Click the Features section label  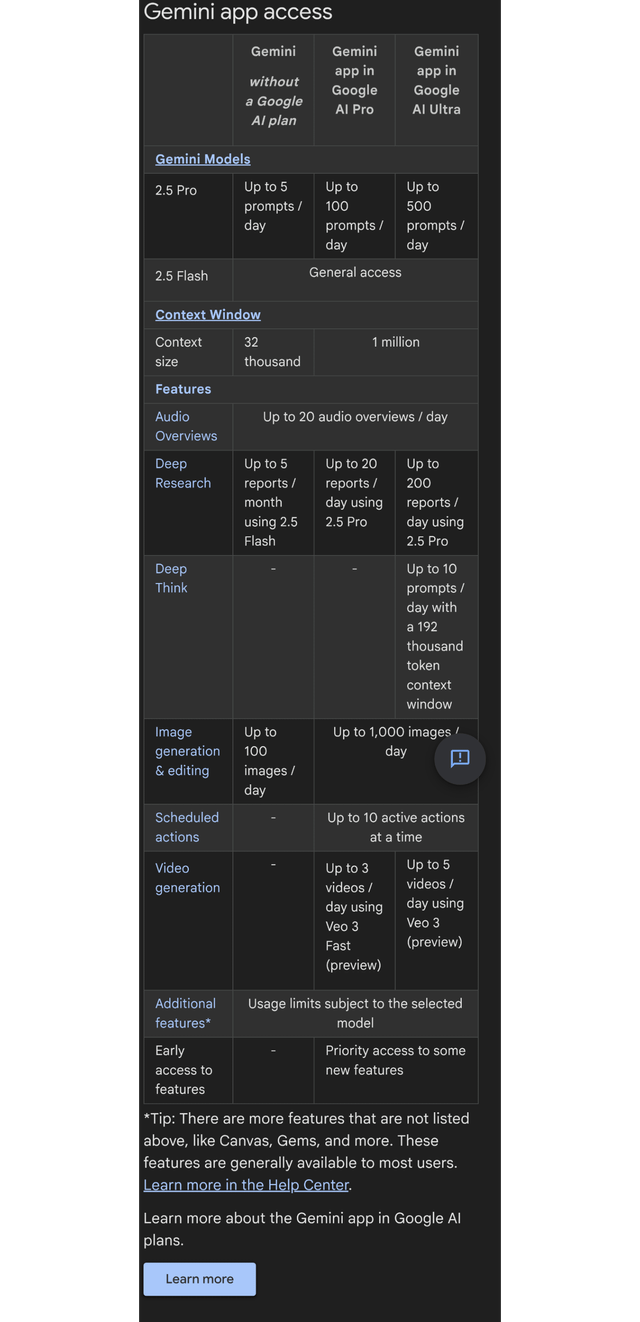[x=183, y=389]
